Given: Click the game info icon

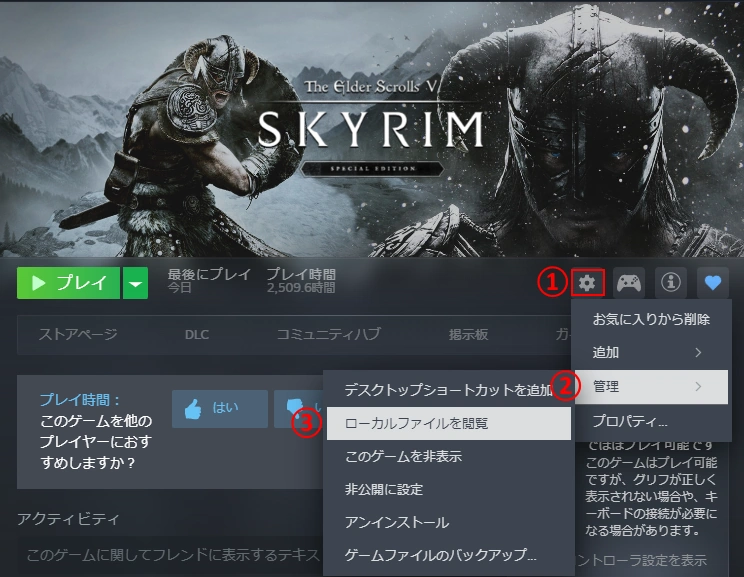Looking at the screenshot, I should pyautogui.click(x=670, y=283).
